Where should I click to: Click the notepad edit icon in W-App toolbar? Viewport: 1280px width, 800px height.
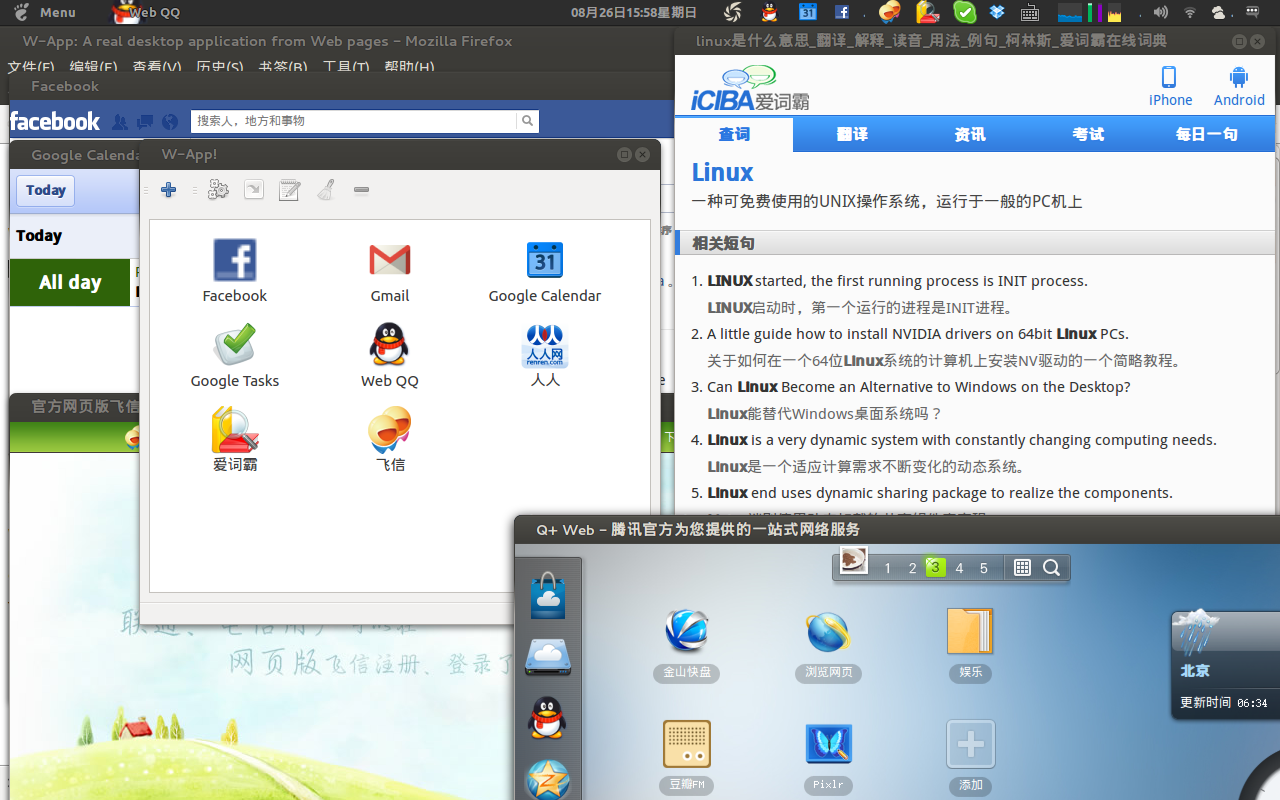point(289,190)
